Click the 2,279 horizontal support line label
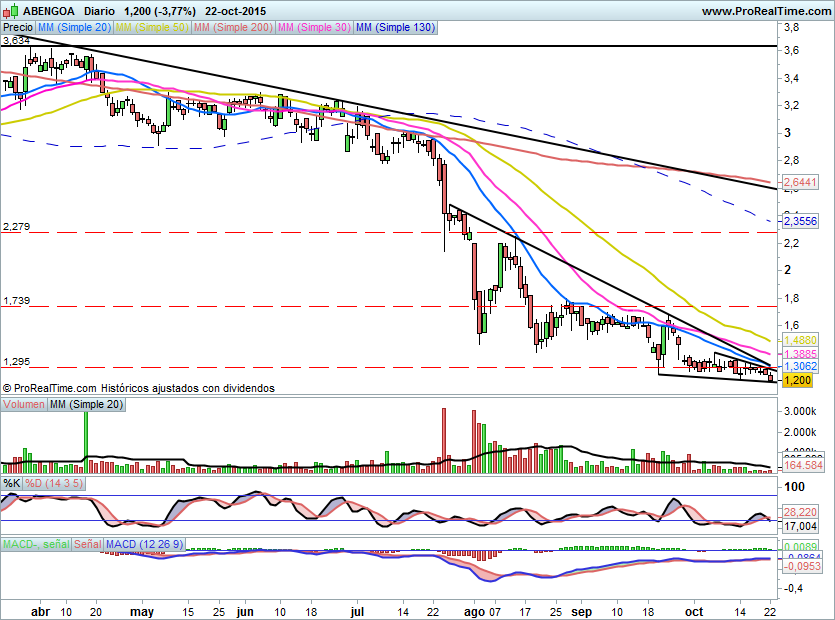835x620 pixels. pos(17,227)
